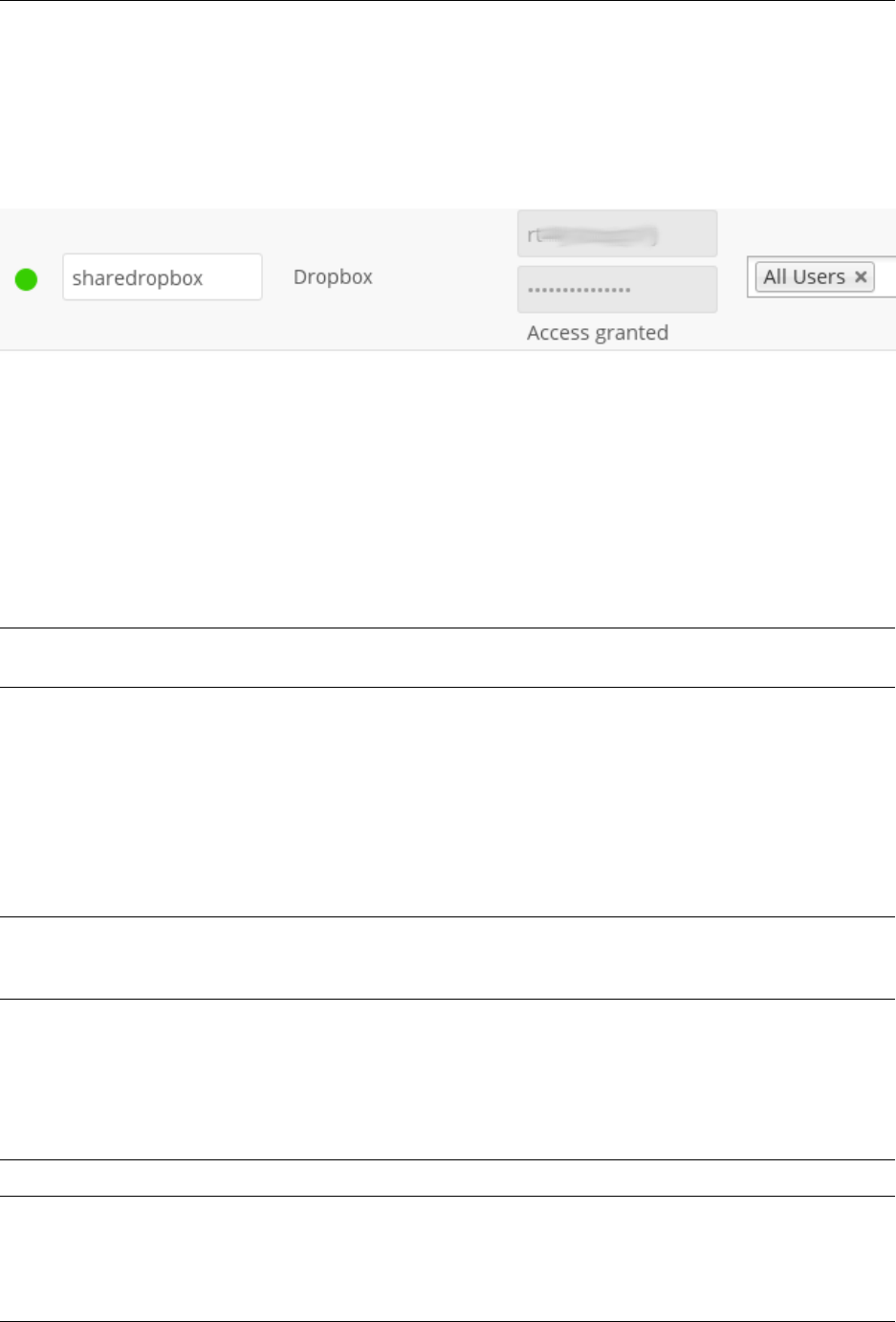The width and height of the screenshot is (896, 1322).
Task: Delete All Users from the applicable list
Action: click(x=861, y=277)
